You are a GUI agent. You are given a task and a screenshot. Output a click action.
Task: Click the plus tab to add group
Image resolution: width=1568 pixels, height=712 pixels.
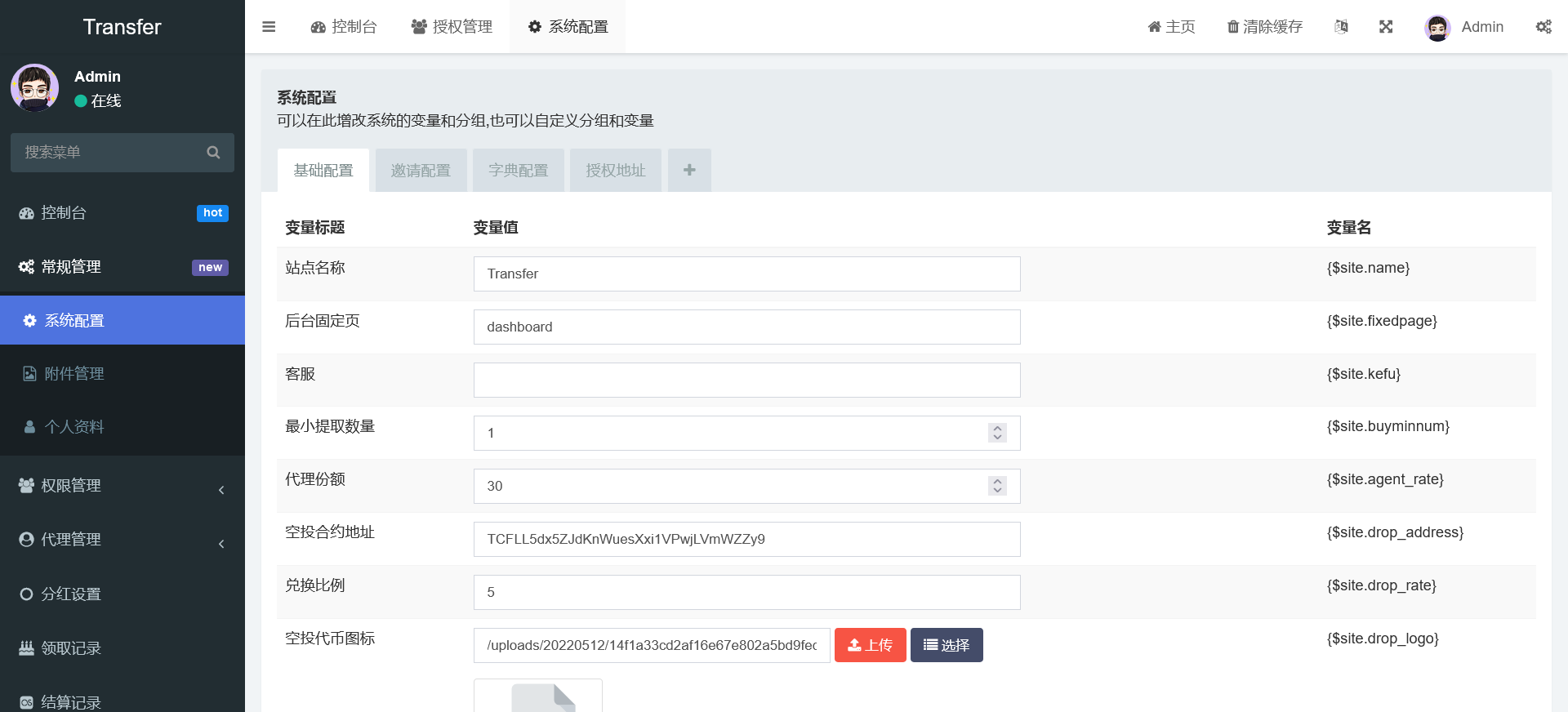tap(689, 170)
